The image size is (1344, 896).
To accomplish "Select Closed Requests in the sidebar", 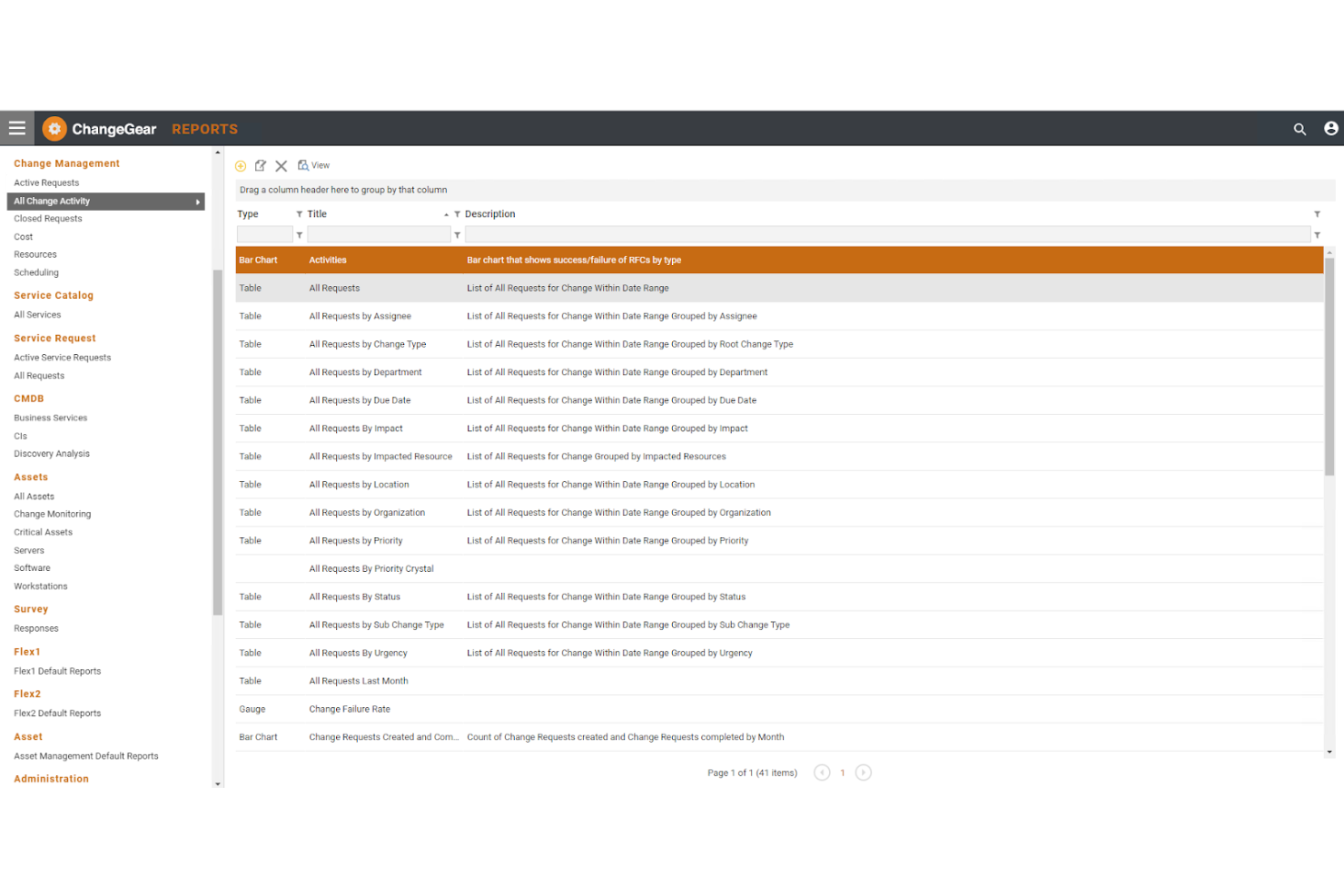I will 47,218.
